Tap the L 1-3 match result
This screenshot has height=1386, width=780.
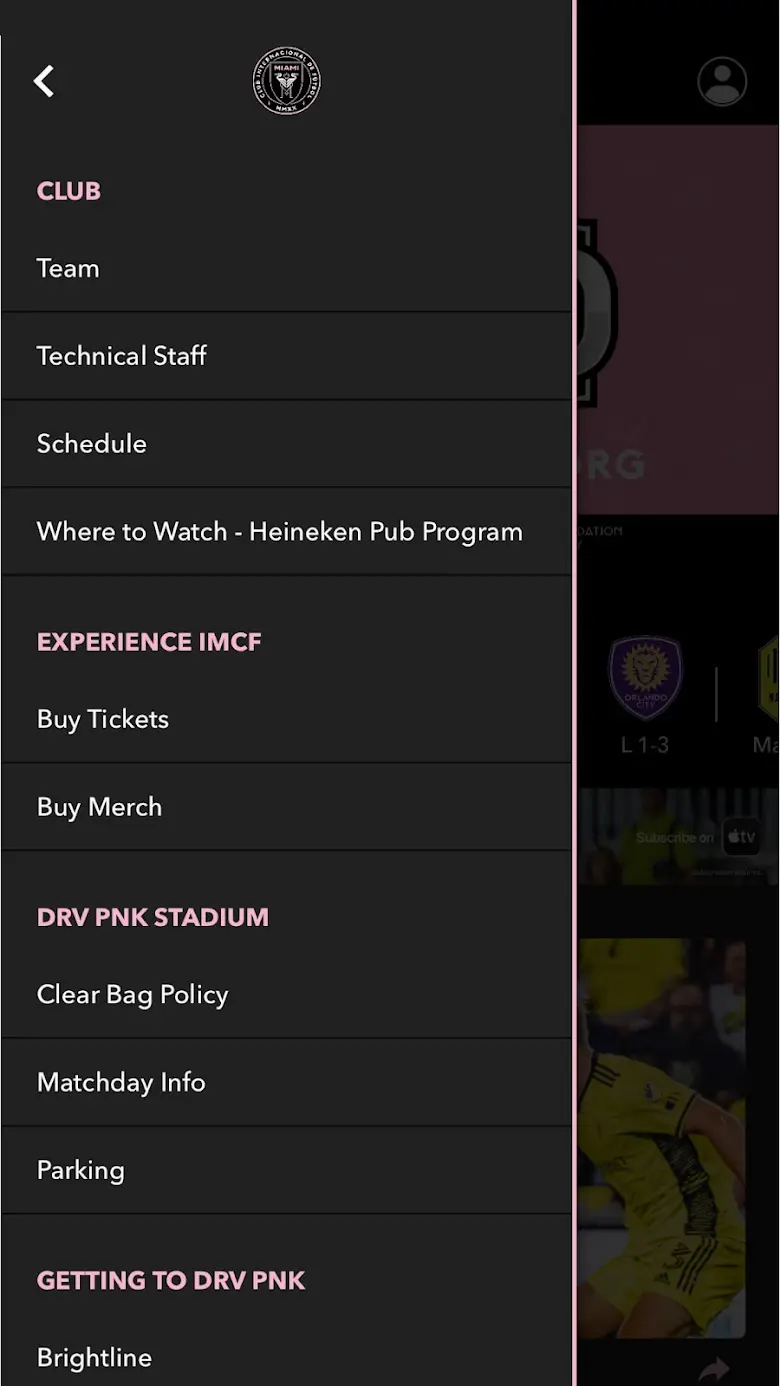click(x=644, y=745)
